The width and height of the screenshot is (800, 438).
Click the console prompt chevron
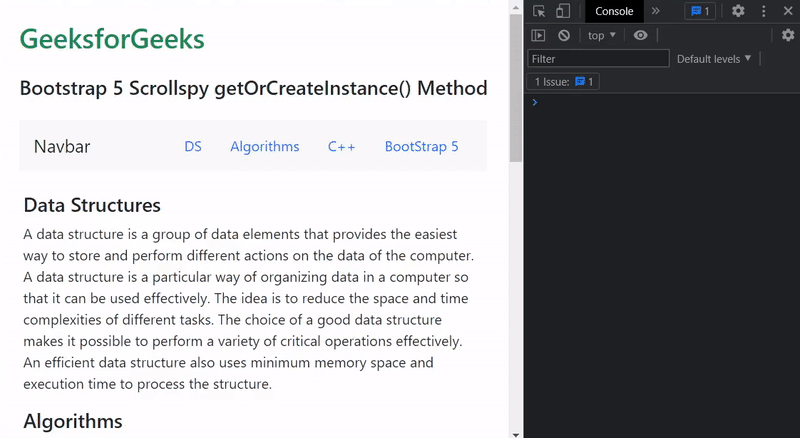pyautogui.click(x=535, y=103)
